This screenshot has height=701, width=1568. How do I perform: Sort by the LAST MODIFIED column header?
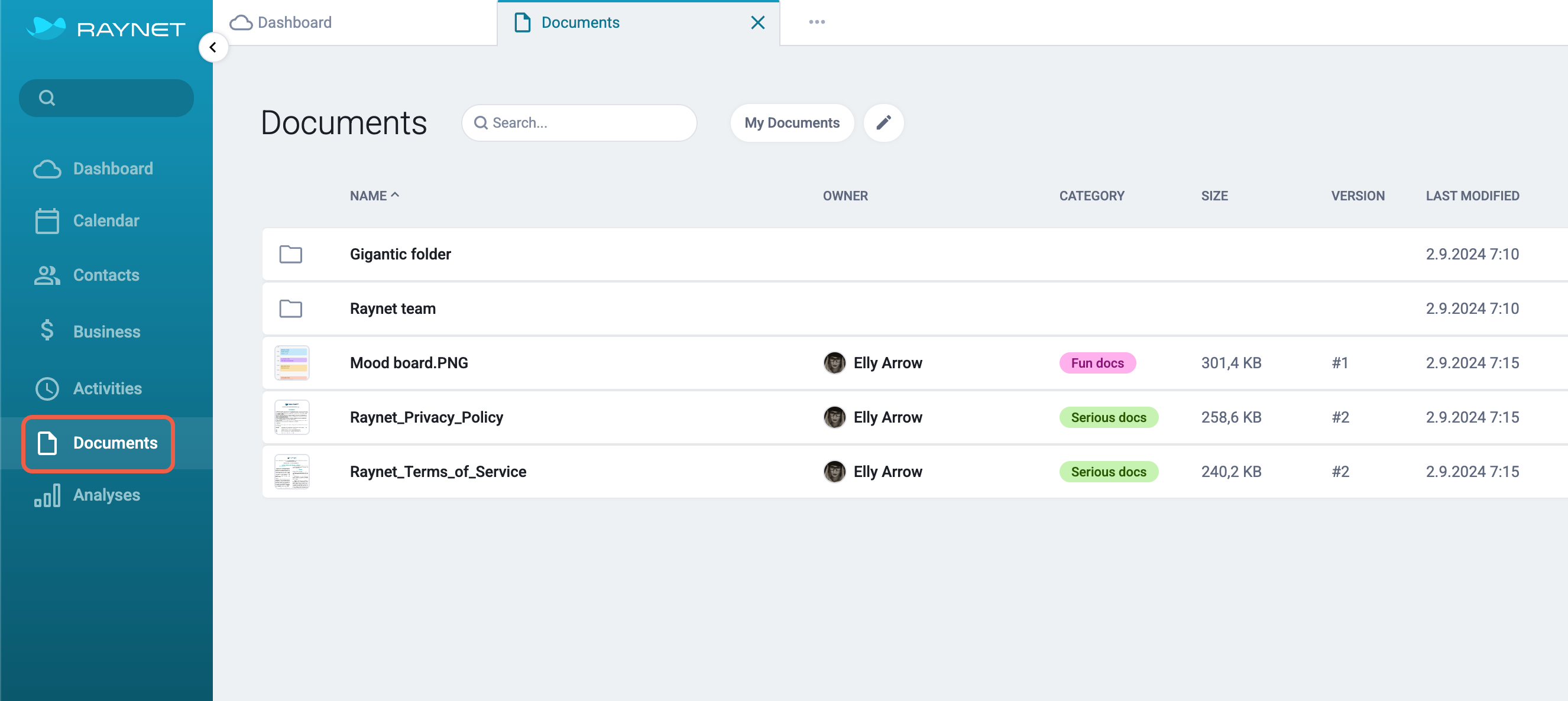[1472, 196]
